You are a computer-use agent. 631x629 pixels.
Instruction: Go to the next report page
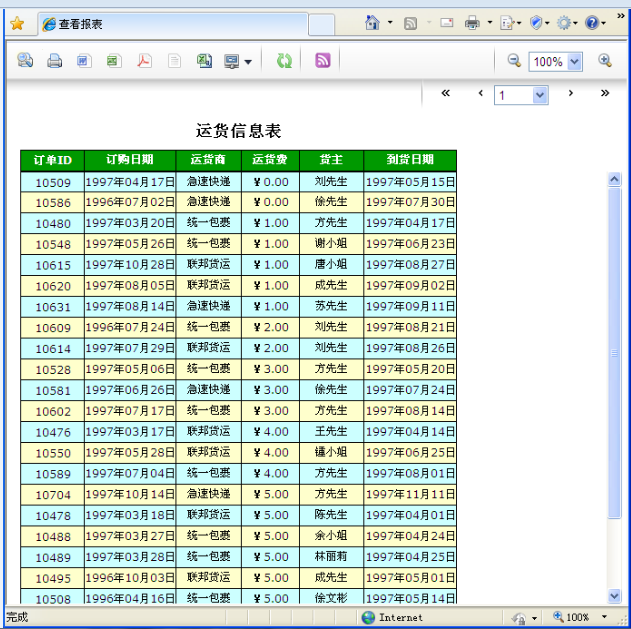click(x=571, y=93)
